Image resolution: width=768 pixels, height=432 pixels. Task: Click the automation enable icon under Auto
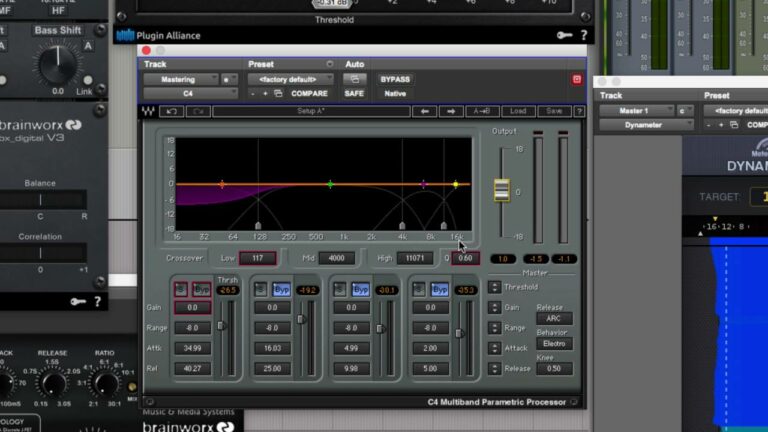[355, 79]
